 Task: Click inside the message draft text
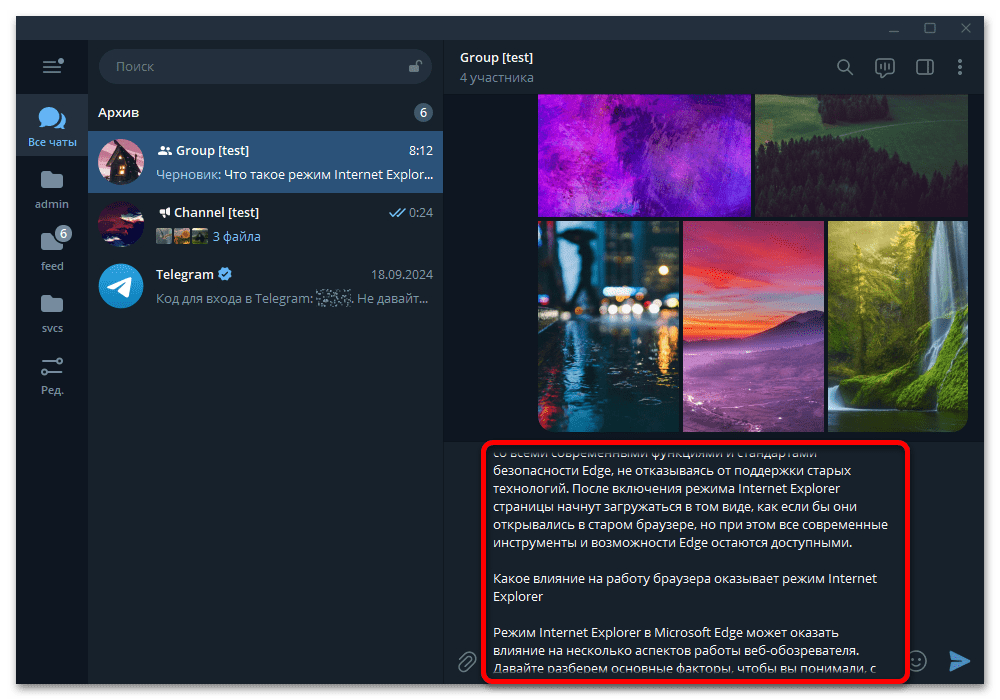(x=695, y=562)
